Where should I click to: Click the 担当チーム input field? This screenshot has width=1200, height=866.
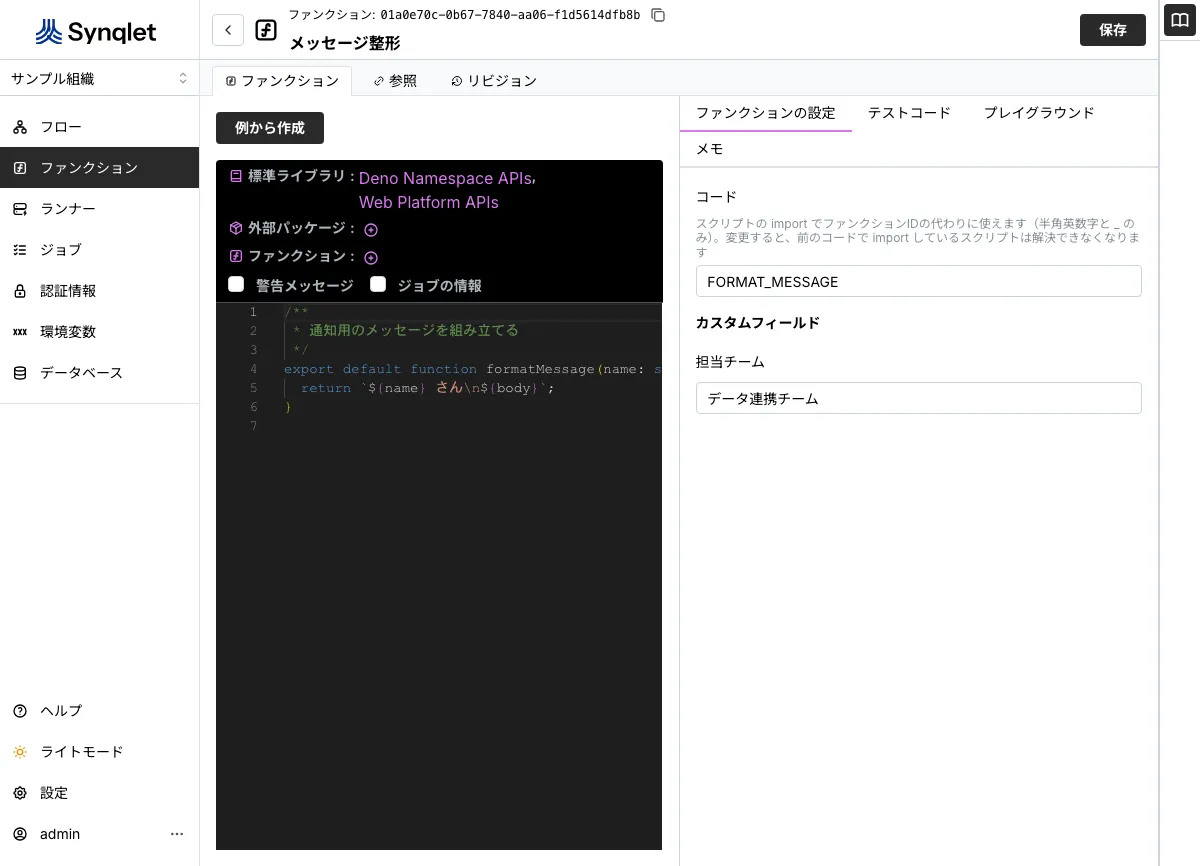pos(918,398)
